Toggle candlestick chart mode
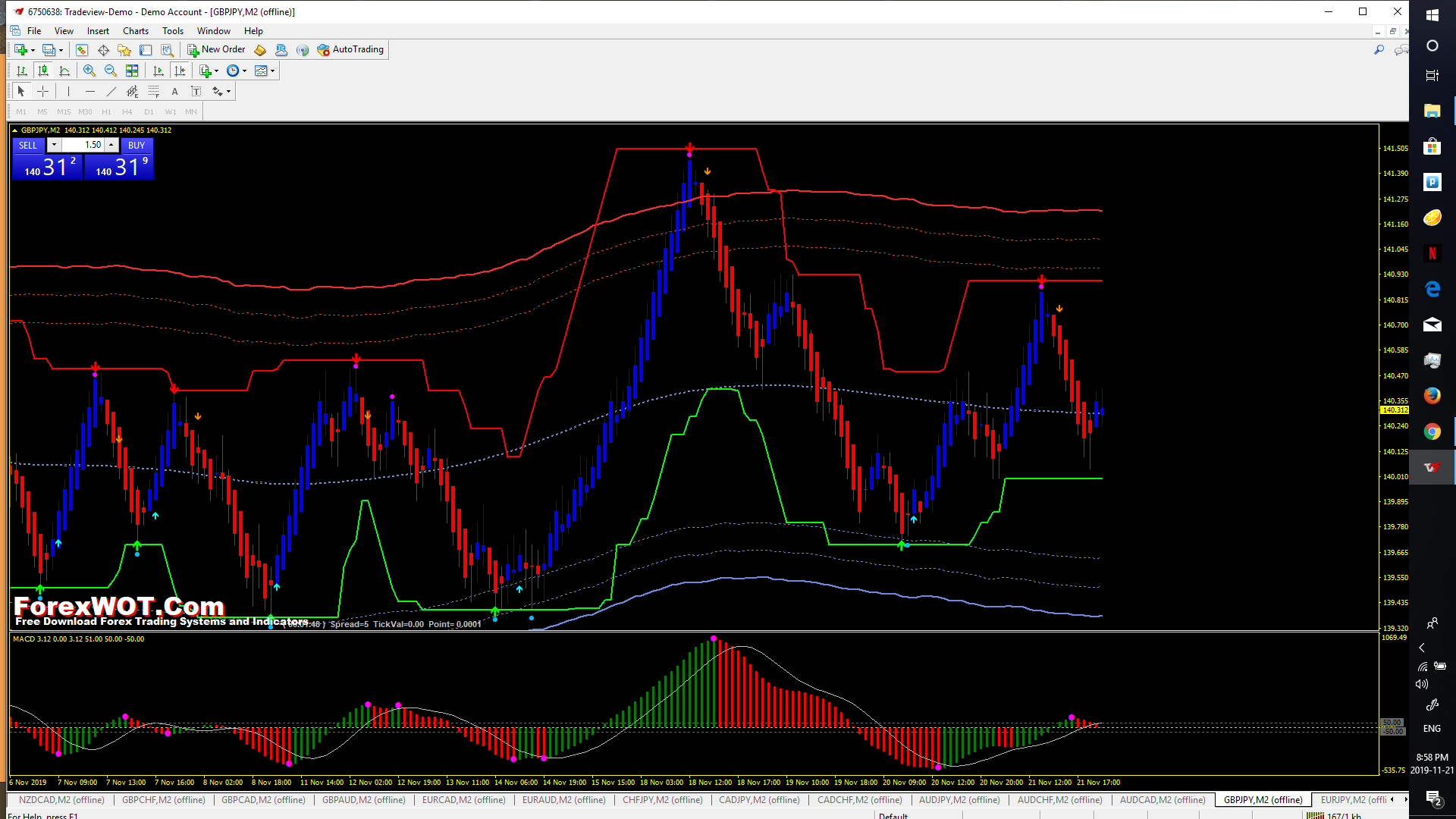The width and height of the screenshot is (1456, 819). pos(43,71)
